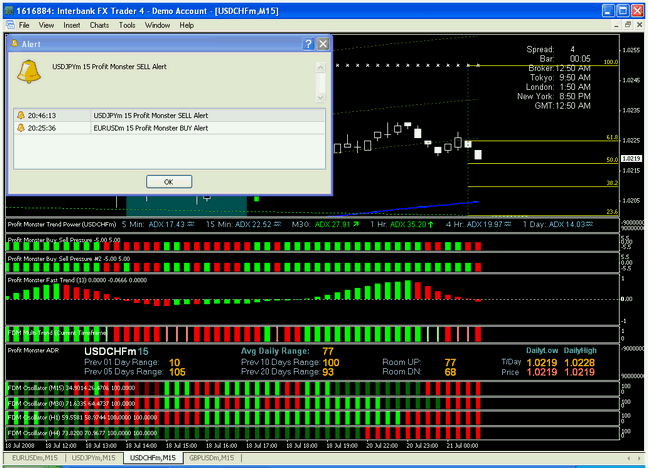The image size is (648, 468).
Task: Click the 100.0 Fibonacci level label
Action: [611, 62]
